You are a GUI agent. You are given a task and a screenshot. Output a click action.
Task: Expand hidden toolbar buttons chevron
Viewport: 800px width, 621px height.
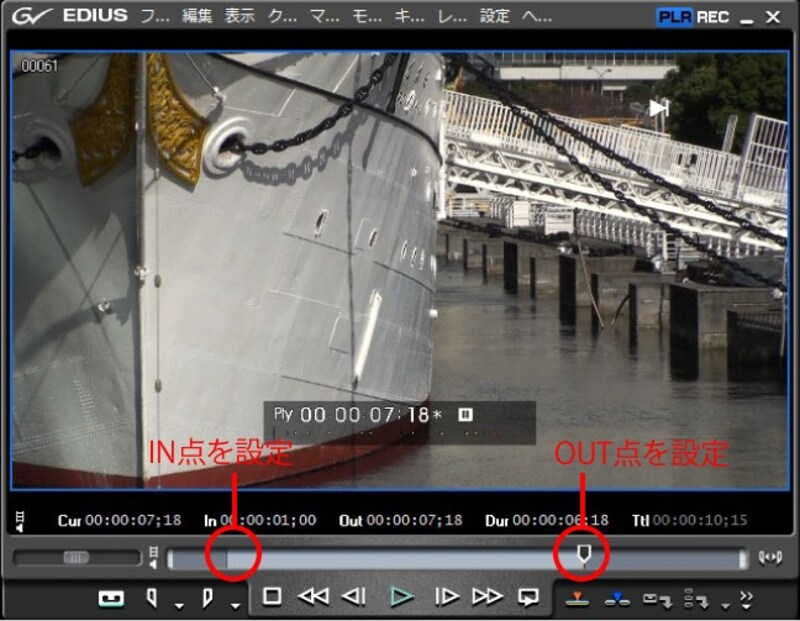pyautogui.click(x=746, y=600)
